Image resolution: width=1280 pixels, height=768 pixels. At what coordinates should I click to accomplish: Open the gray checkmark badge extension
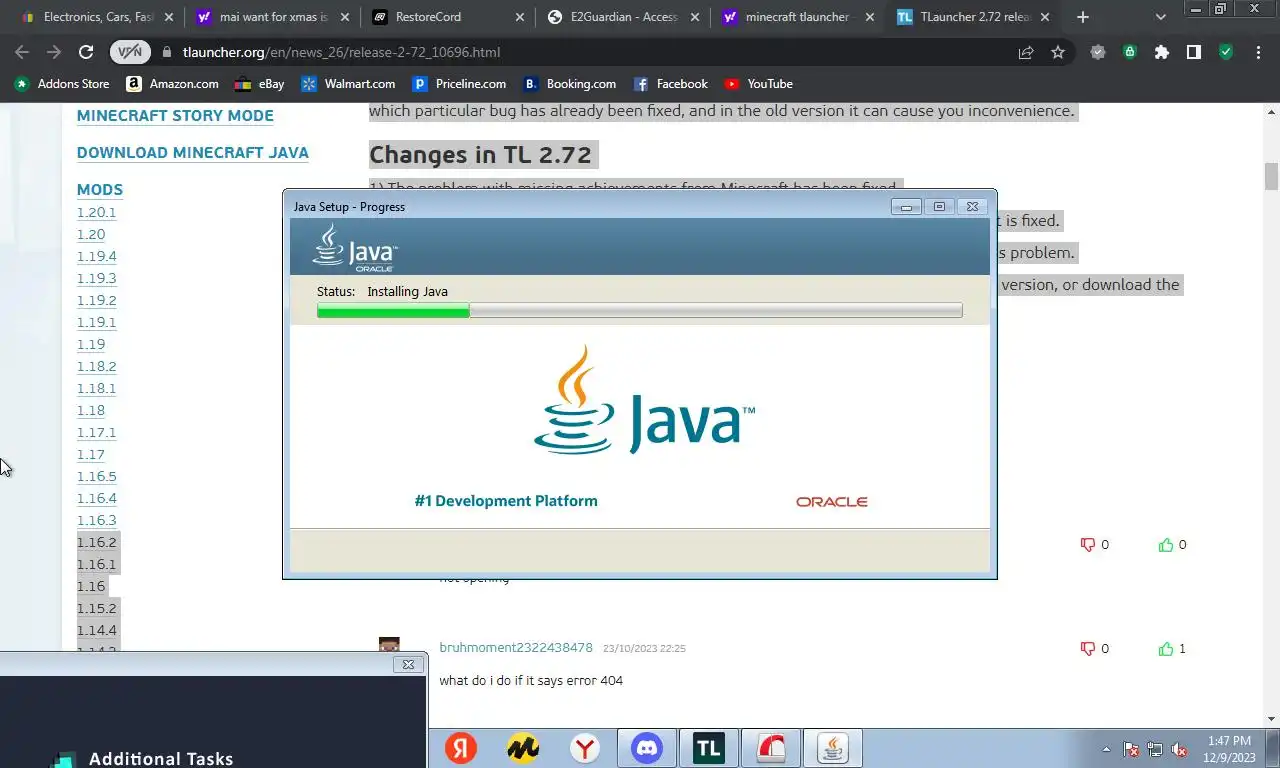[x=1098, y=52]
